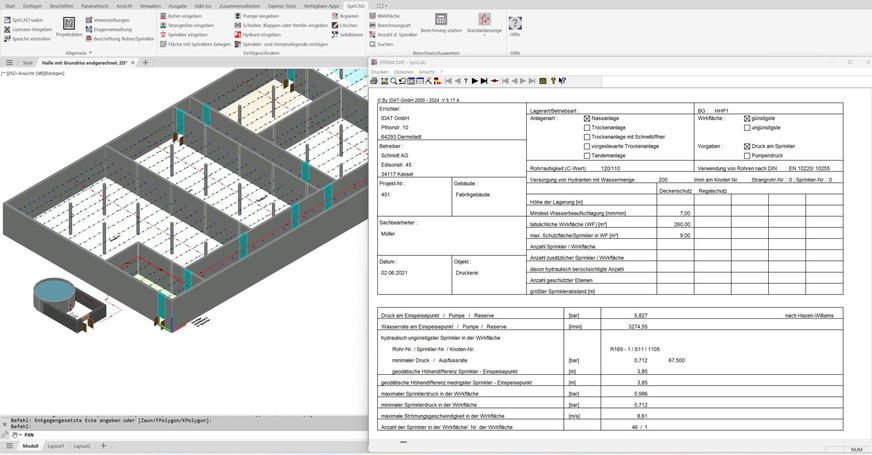Open the Drucken menu in SpriCalc
Screen dimensions: 872x455
point(380,72)
